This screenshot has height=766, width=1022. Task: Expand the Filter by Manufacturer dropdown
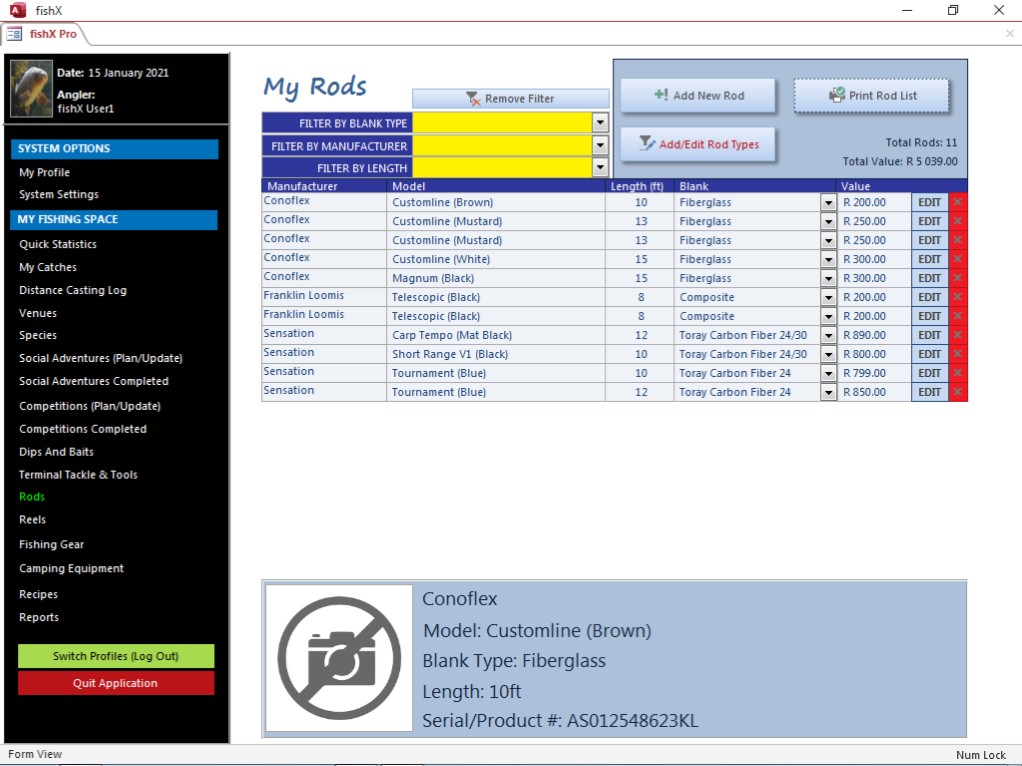(600, 145)
